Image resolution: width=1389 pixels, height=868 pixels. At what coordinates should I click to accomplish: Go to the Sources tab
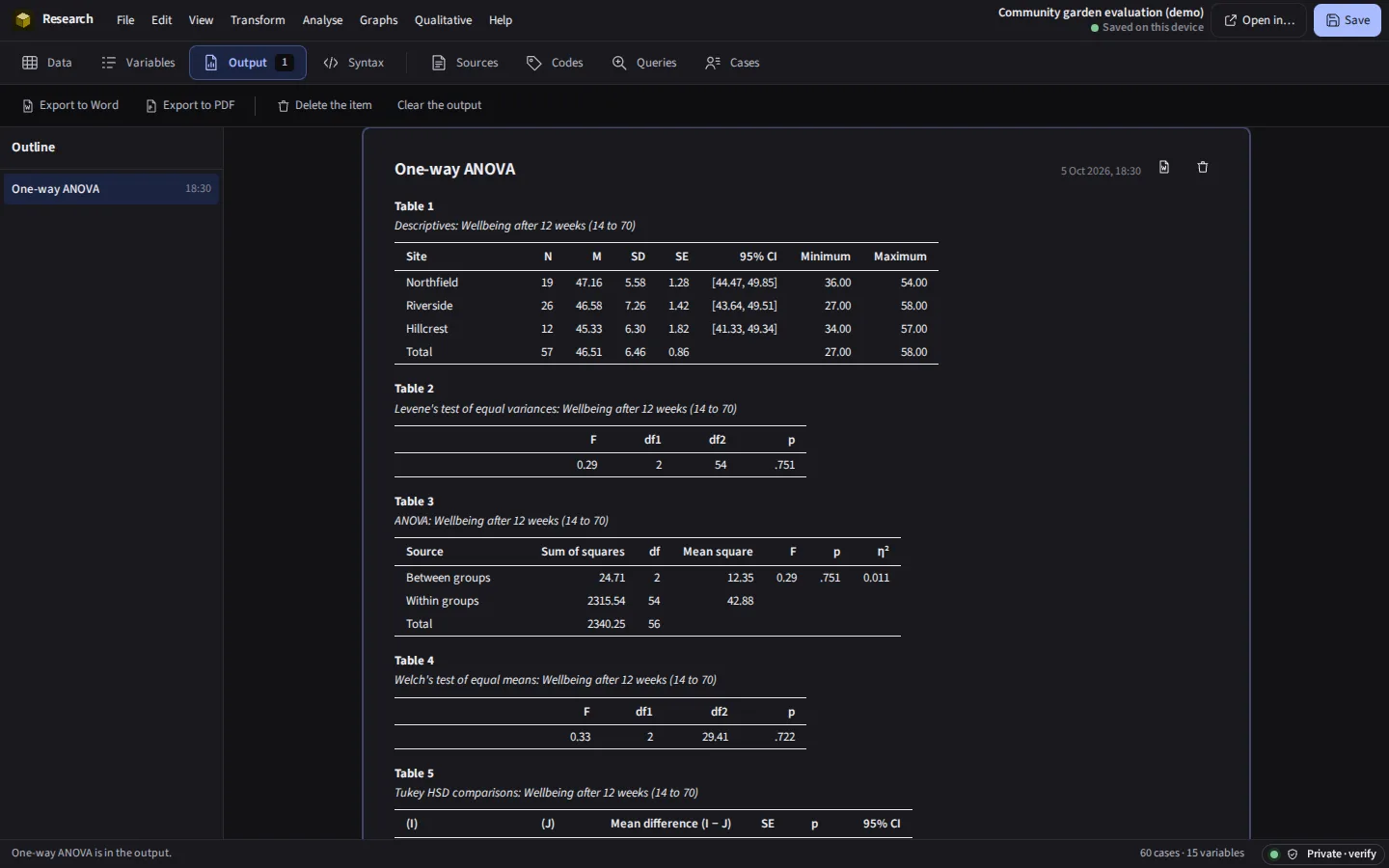465,63
